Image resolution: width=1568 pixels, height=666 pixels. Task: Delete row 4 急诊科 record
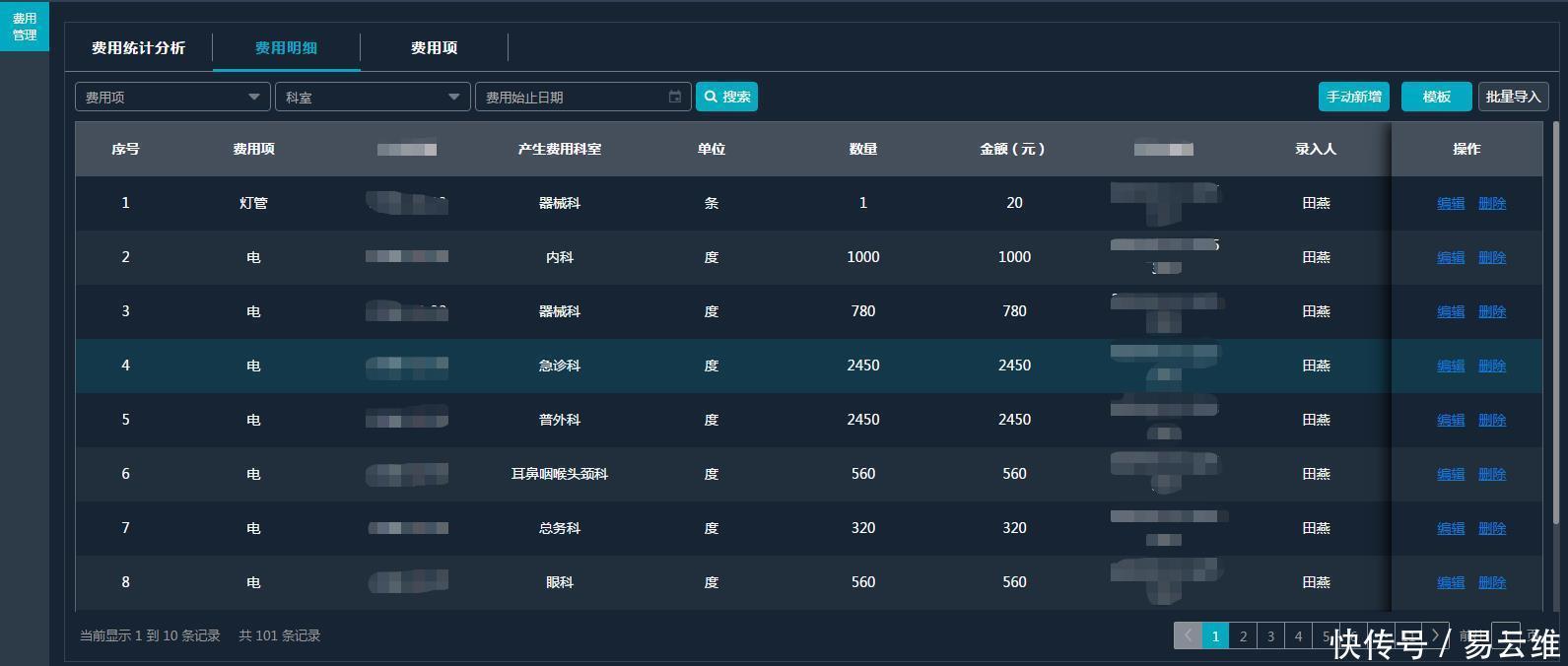click(x=1492, y=366)
